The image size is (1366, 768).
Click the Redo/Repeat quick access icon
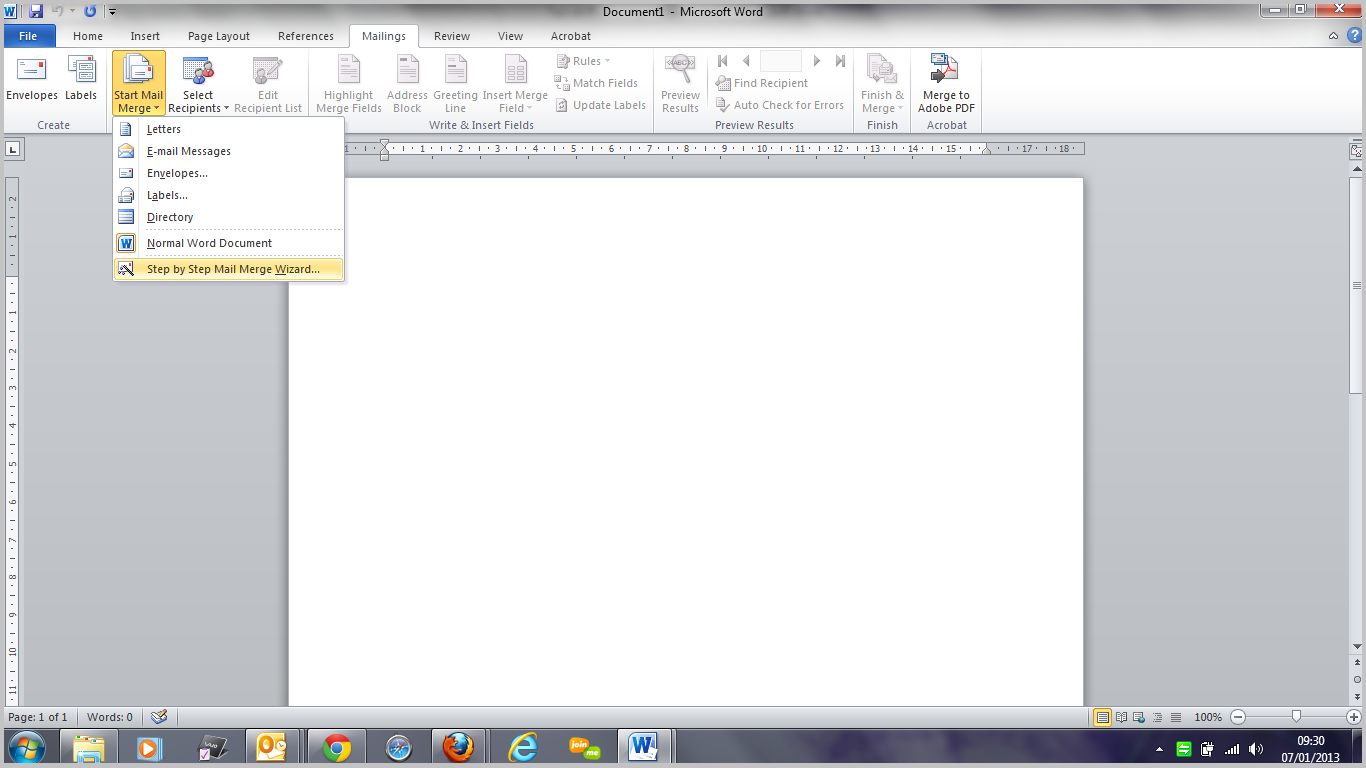pos(90,11)
